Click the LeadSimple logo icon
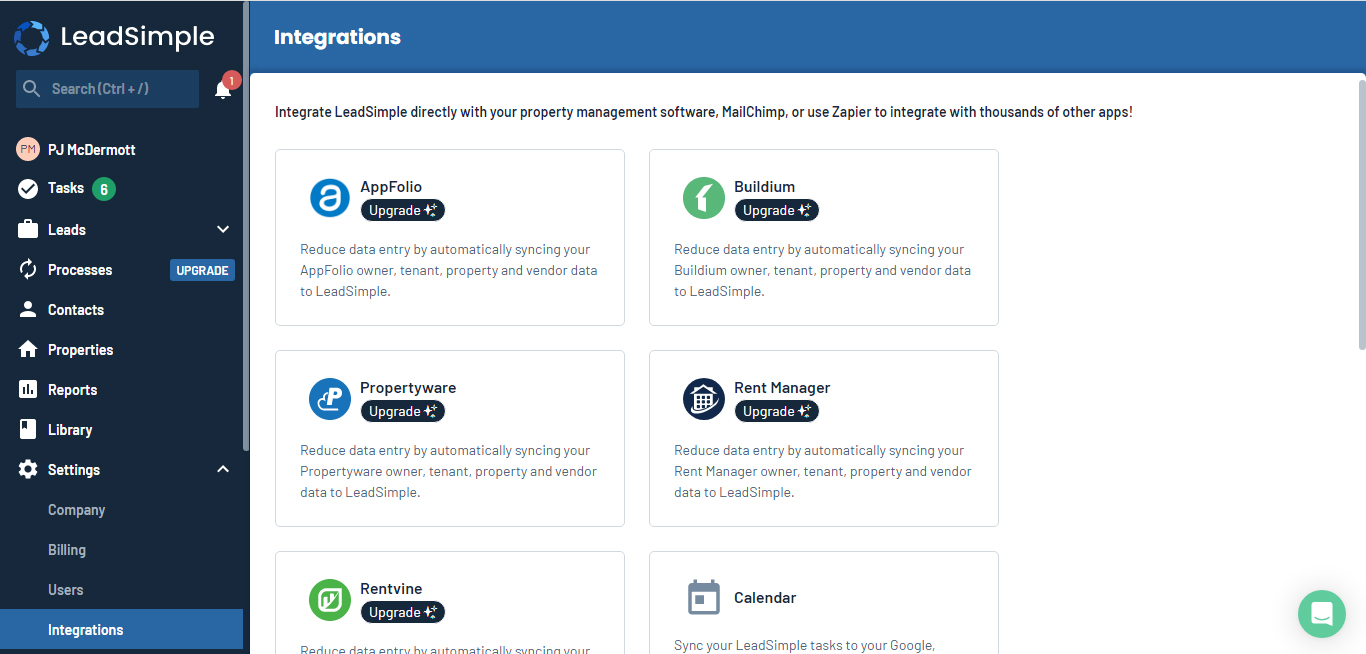1366x654 pixels. pyautogui.click(x=31, y=37)
